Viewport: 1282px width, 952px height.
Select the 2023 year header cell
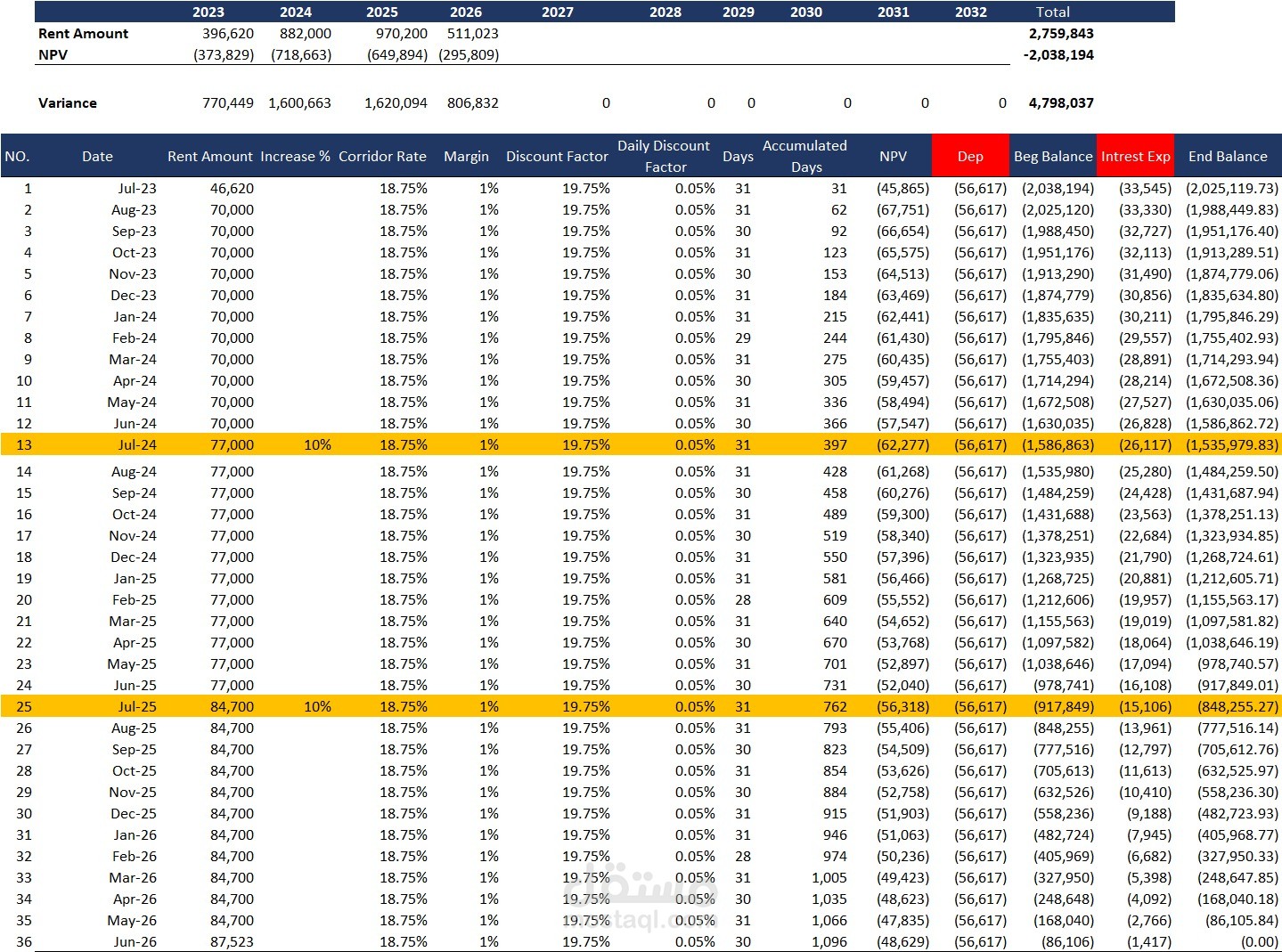click(x=208, y=12)
